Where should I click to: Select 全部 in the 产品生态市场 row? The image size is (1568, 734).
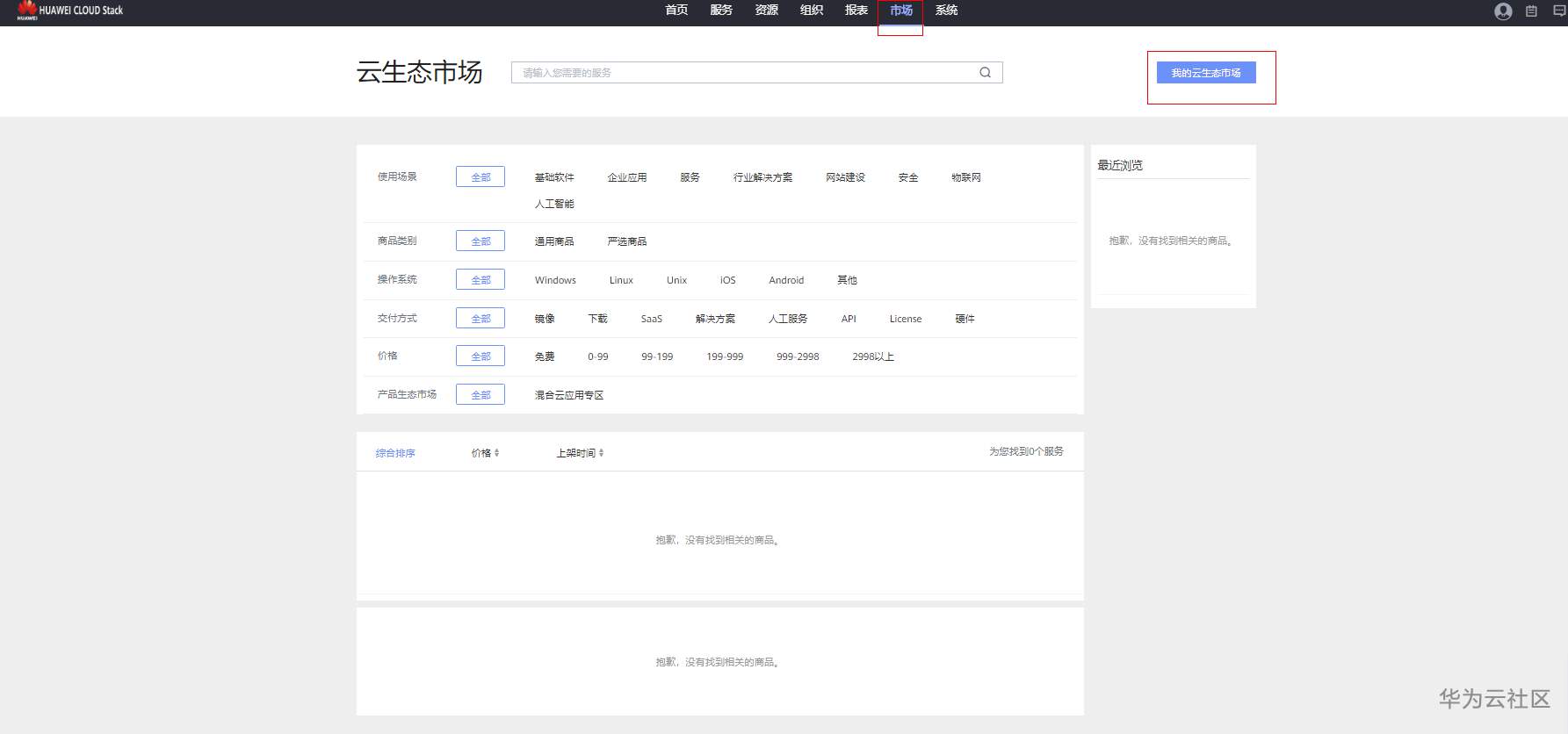tap(481, 395)
